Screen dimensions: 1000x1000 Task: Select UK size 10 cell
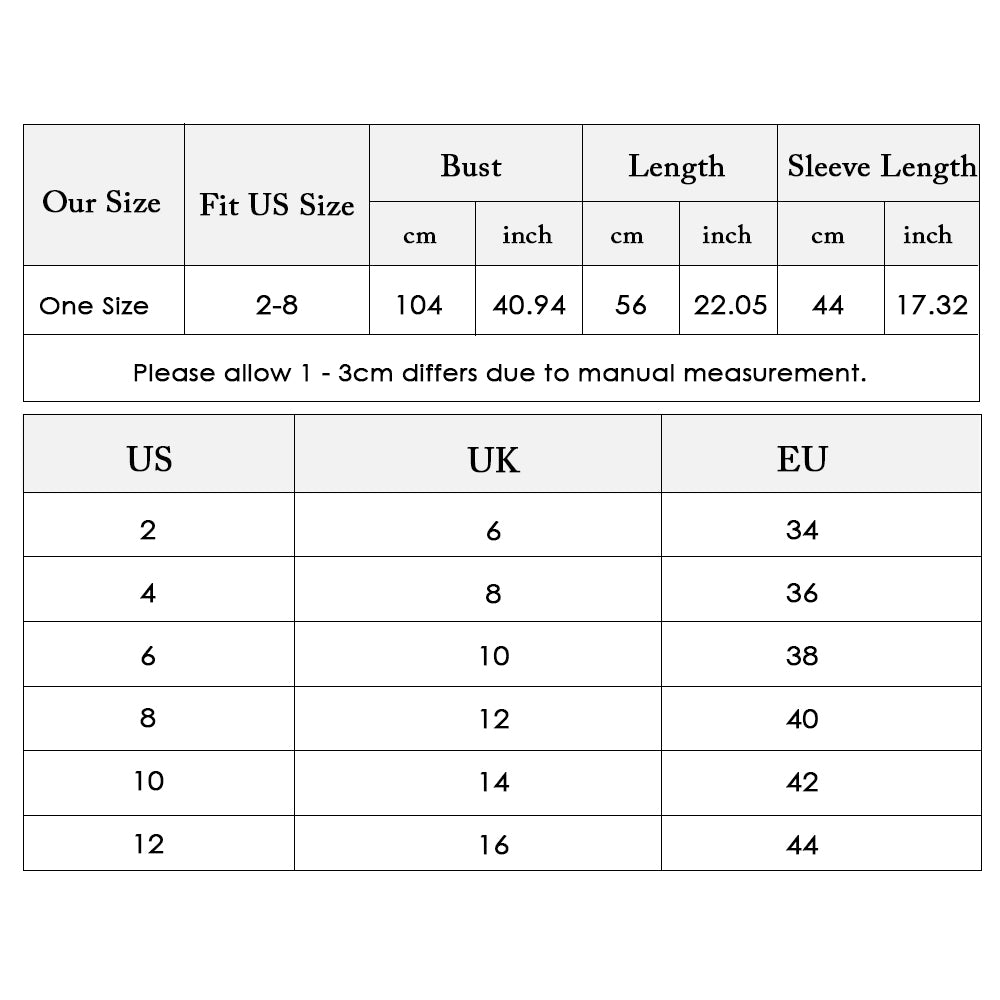click(x=478, y=654)
